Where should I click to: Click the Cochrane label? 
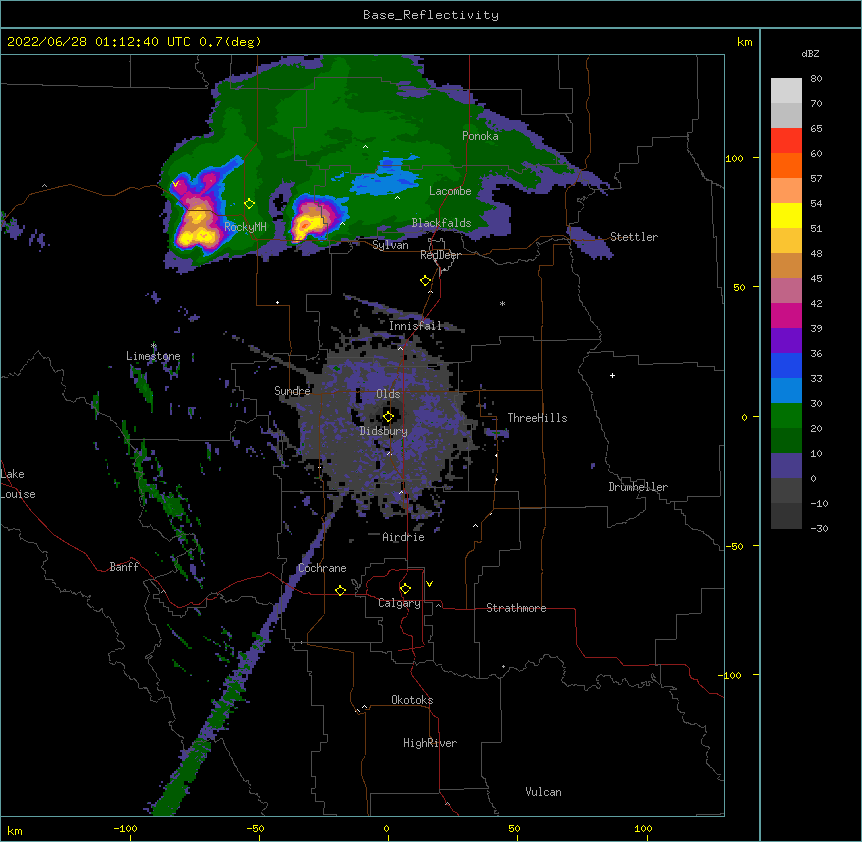[322, 568]
